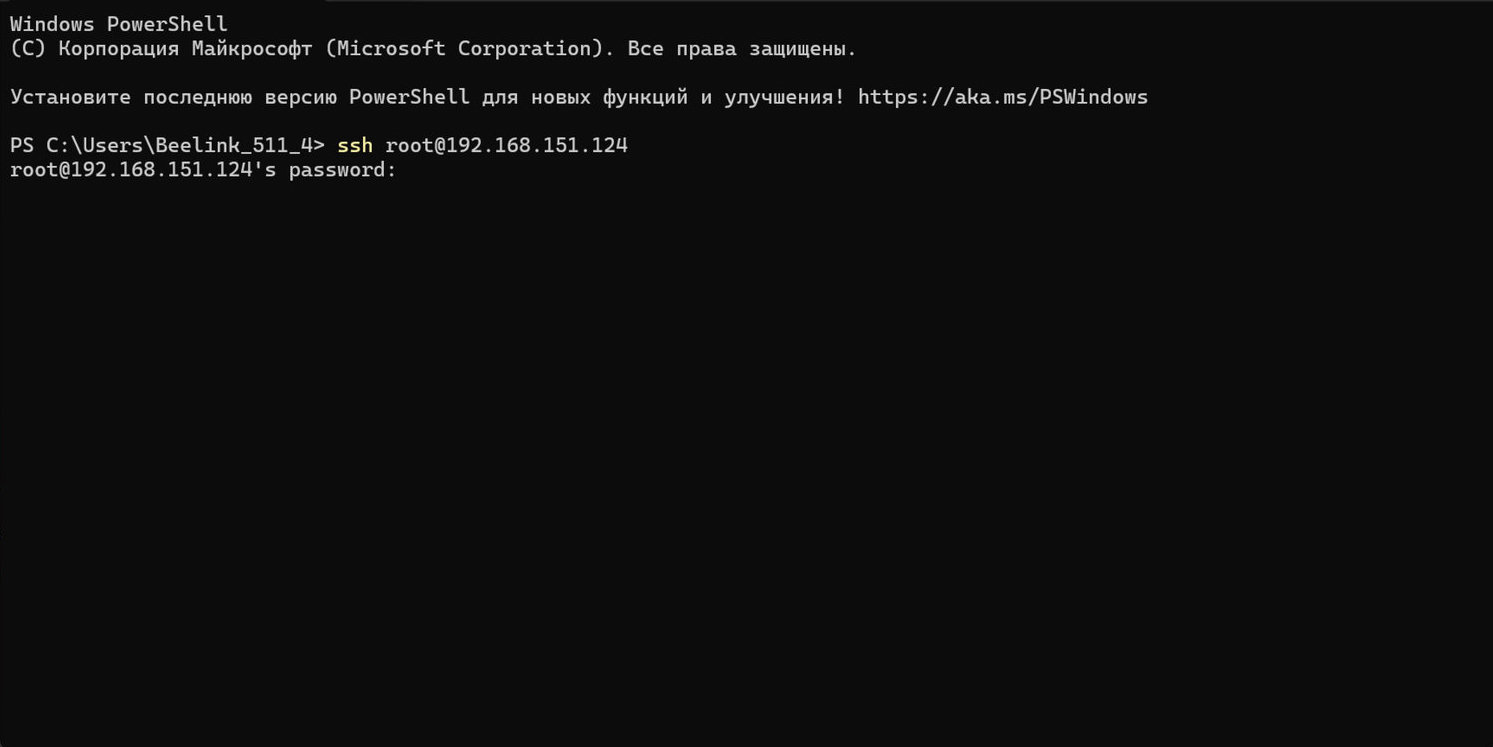Viewport: 1493px width, 747px height.
Task: Click the word "password:"
Action: coord(343,170)
